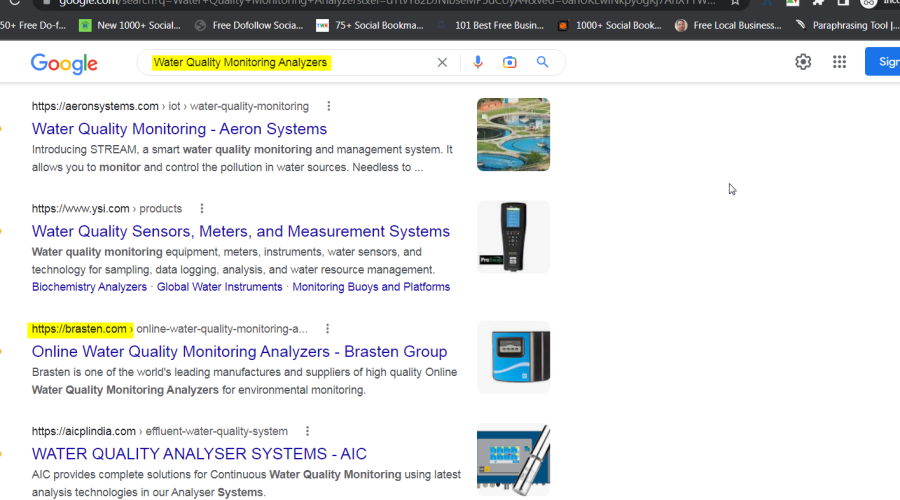Open Water Quality Monitoring - Aeron Systems
The image size is (900, 500).
[x=179, y=129]
